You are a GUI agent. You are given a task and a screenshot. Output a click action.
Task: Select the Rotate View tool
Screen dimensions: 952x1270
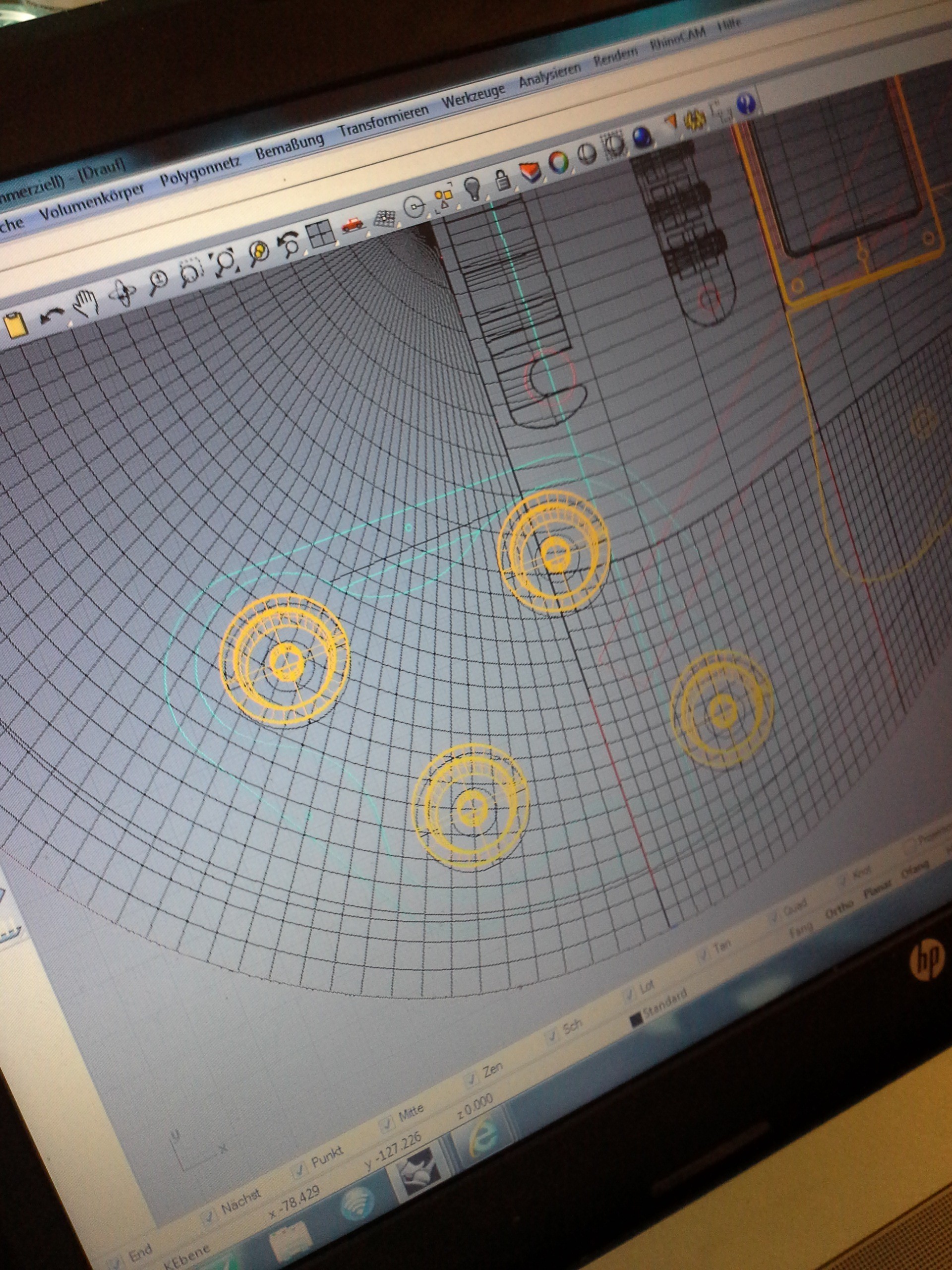(x=123, y=292)
